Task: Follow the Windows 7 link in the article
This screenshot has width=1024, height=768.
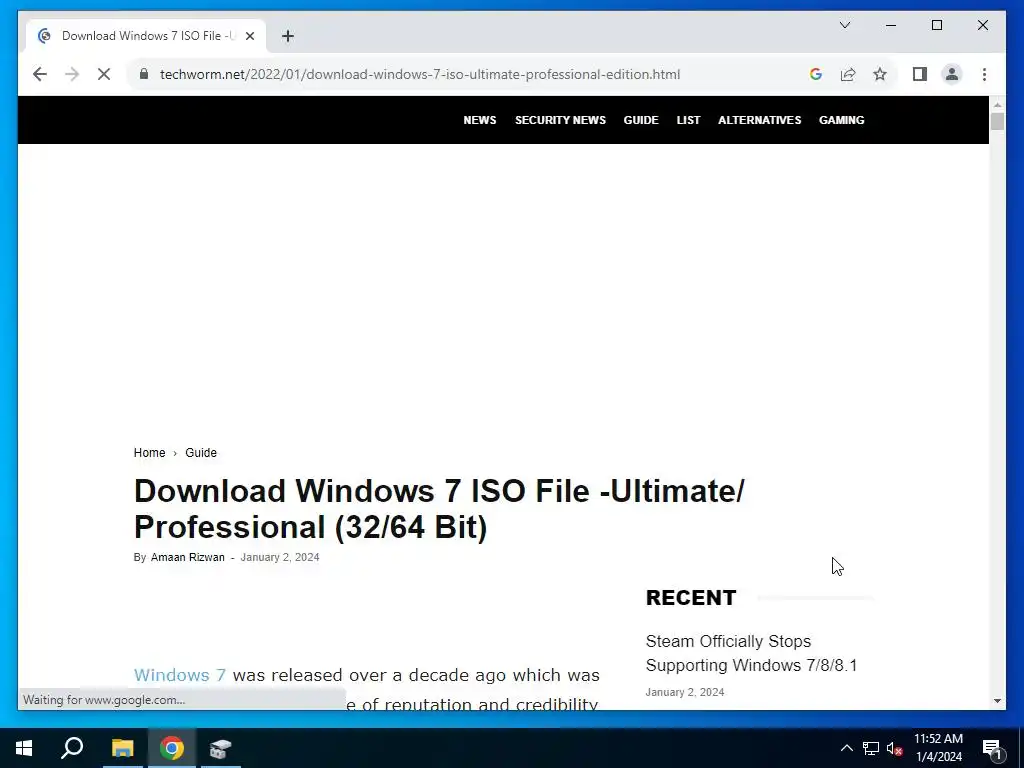Action: click(x=180, y=675)
